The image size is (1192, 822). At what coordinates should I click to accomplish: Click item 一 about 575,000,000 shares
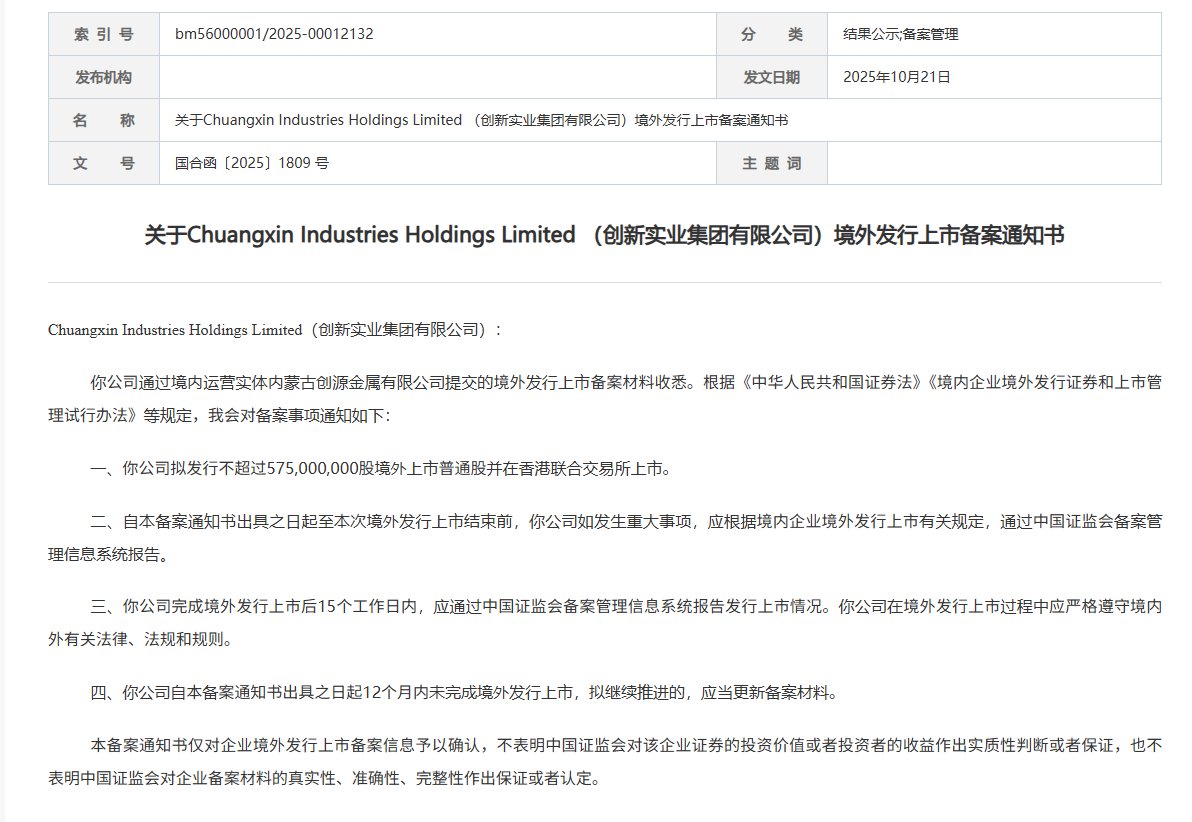[x=380, y=468]
